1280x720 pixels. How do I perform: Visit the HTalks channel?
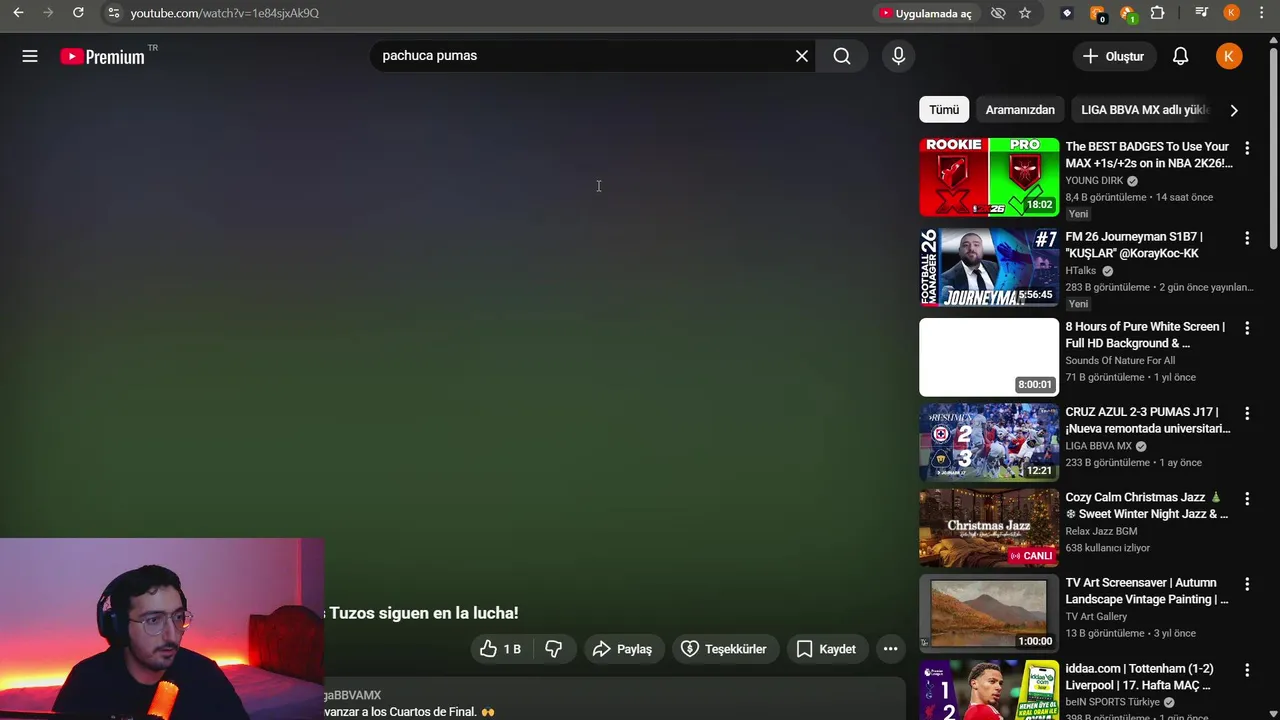(1081, 271)
